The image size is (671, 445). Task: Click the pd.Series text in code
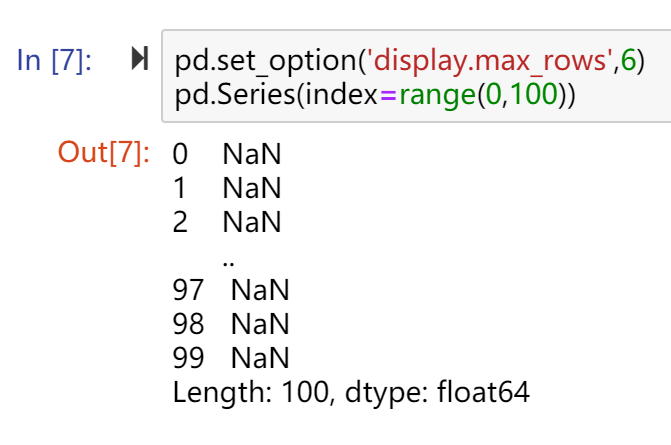232,95
